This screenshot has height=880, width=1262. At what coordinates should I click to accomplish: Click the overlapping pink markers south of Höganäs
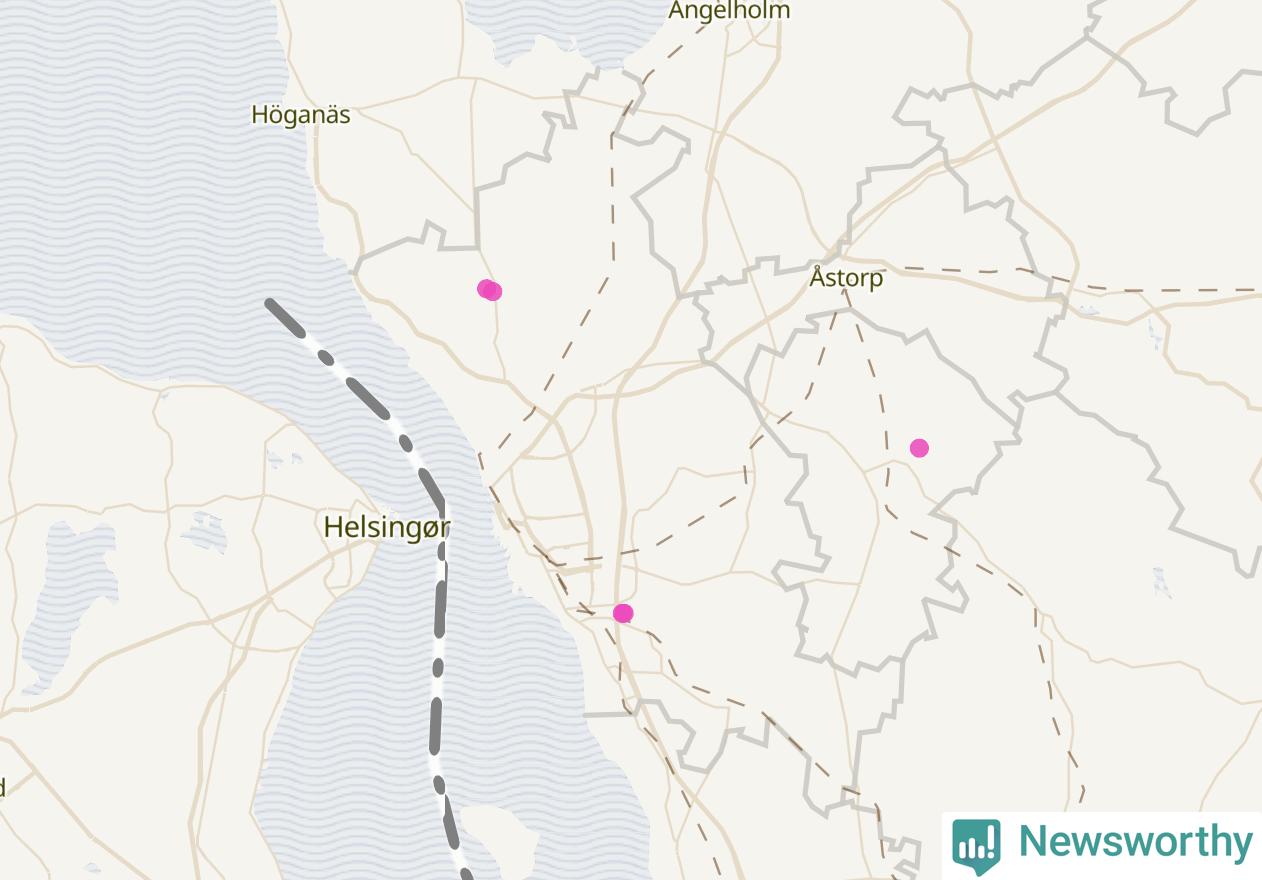pyautogui.click(x=489, y=290)
